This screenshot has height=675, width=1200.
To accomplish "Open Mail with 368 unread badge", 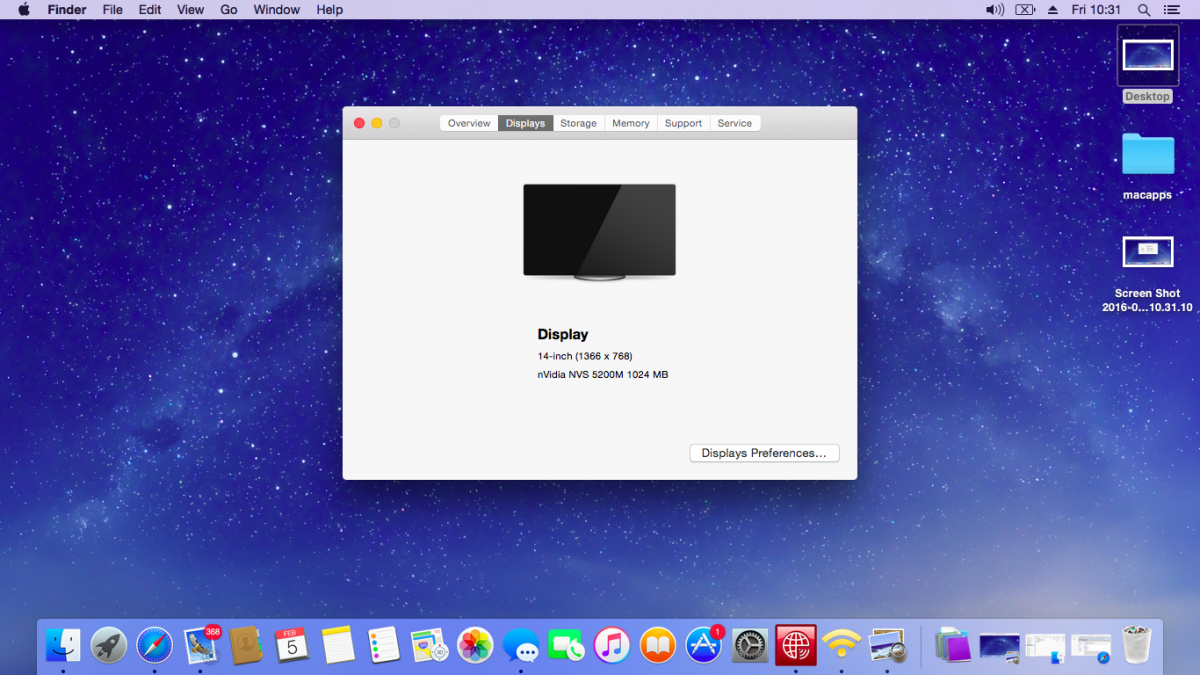I will pyautogui.click(x=201, y=646).
